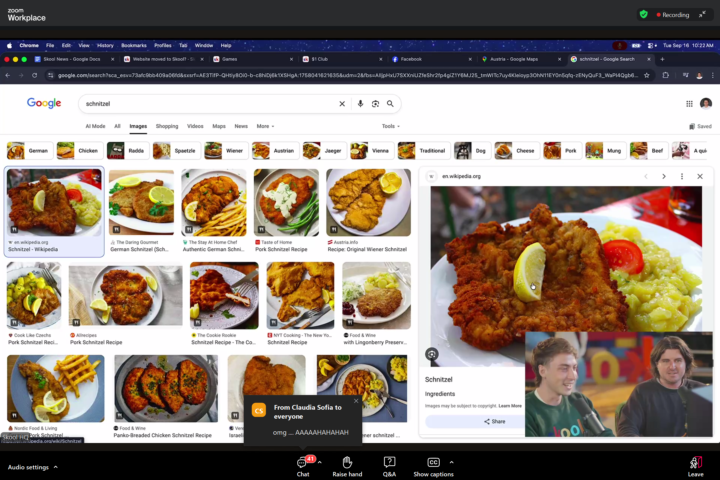Open Google Lens image search

point(375,104)
